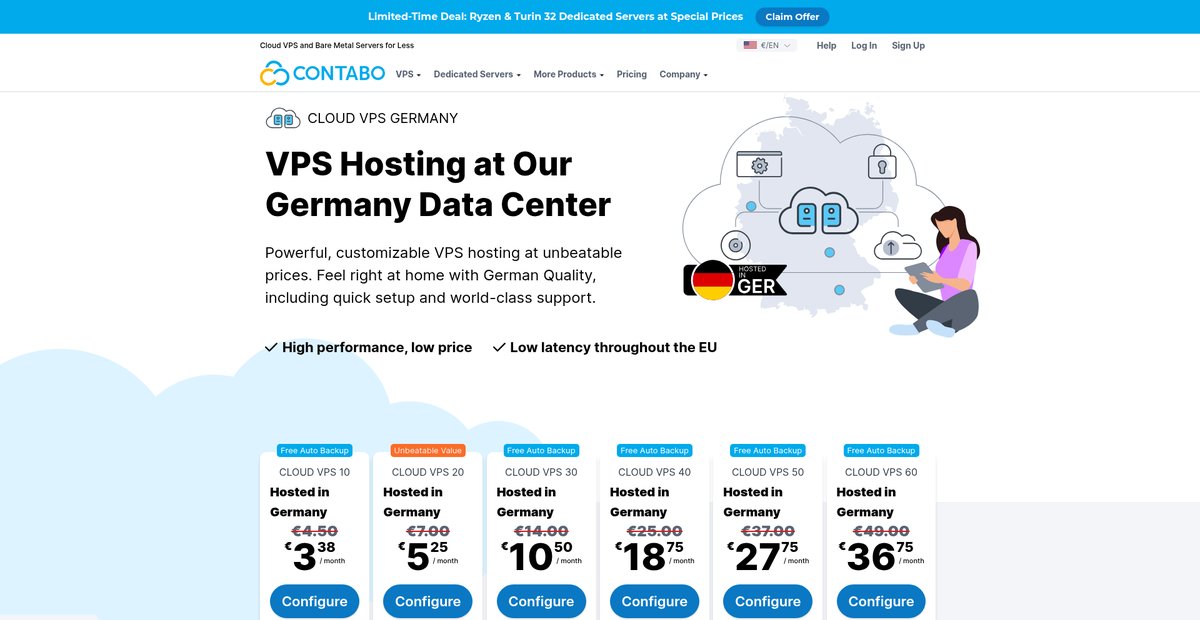Configure Cloud VPS 30

click(541, 601)
